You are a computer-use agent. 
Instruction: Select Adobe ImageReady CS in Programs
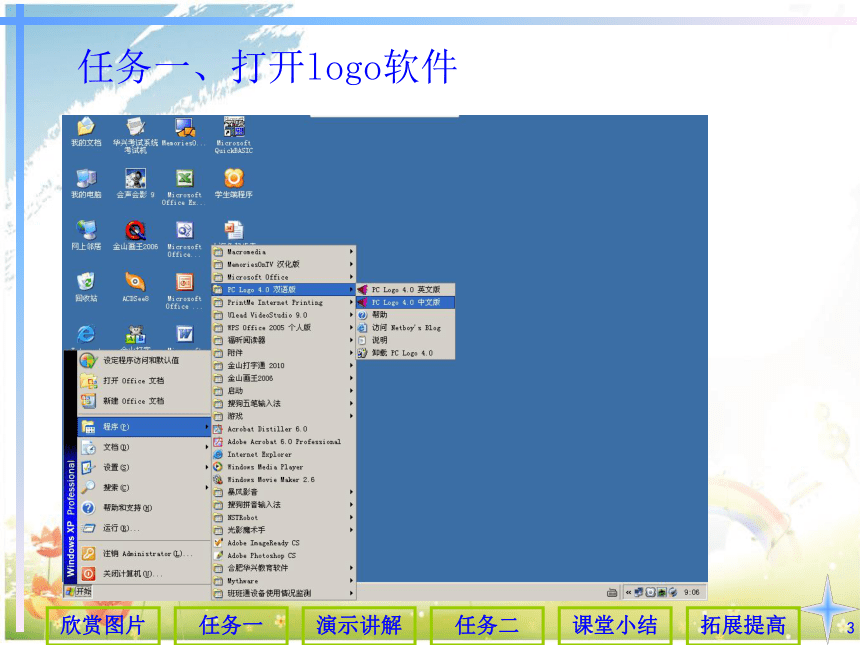click(x=284, y=542)
